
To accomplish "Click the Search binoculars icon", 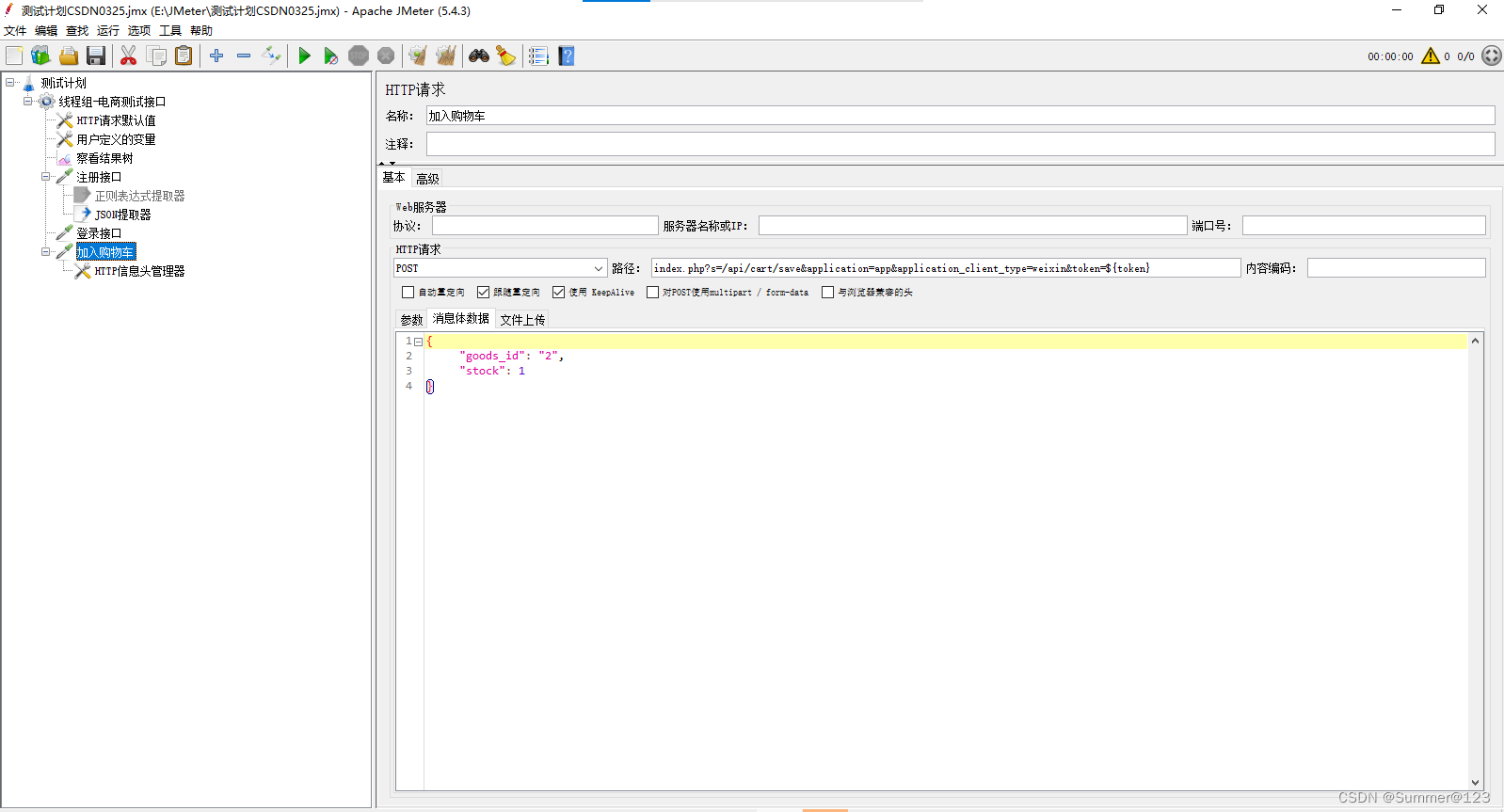I will (x=479, y=56).
